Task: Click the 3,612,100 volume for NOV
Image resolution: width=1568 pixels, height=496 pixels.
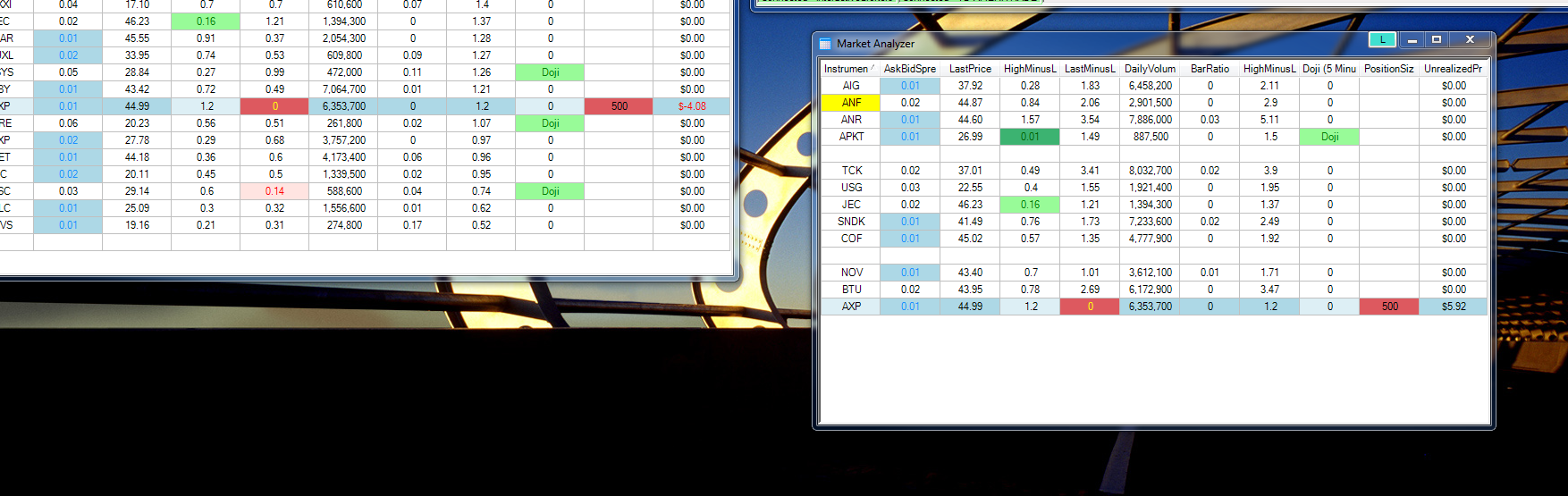Action: [x=1150, y=273]
